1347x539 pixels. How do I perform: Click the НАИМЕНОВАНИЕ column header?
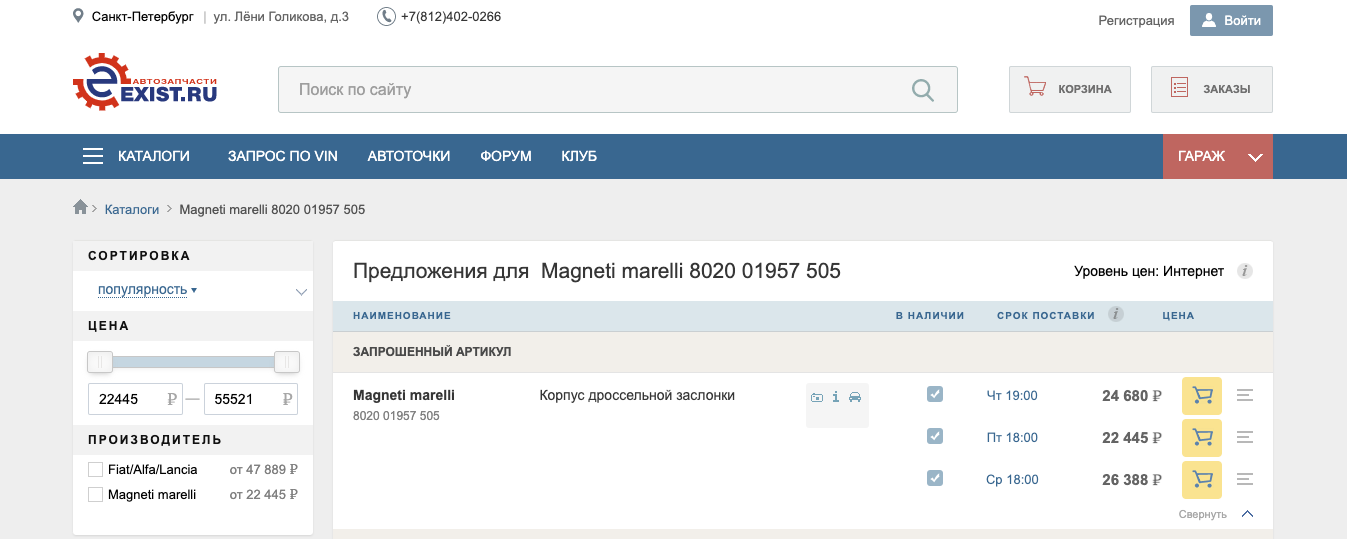coord(402,315)
